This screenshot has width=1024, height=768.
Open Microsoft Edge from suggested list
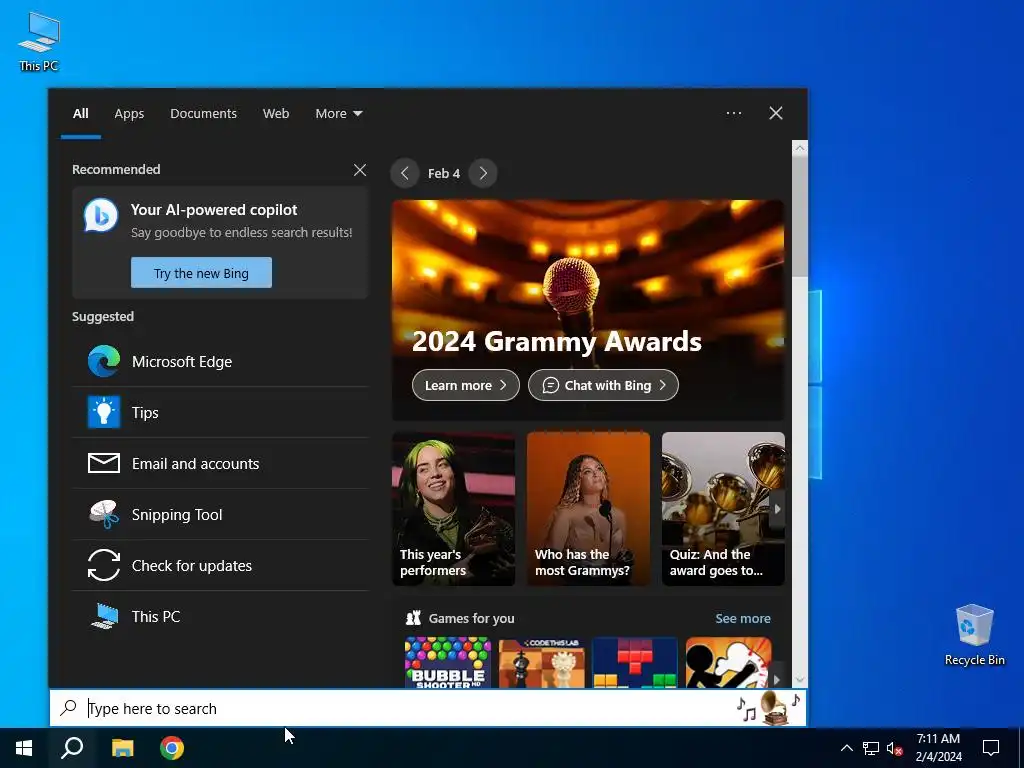click(x=220, y=361)
